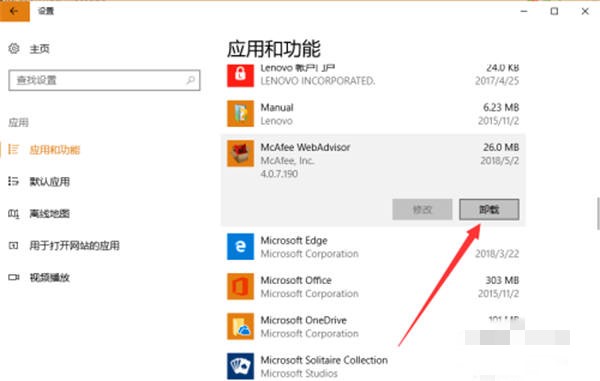Click the 卸载 uninstall button
This screenshot has height=381, width=600.
coord(489,210)
